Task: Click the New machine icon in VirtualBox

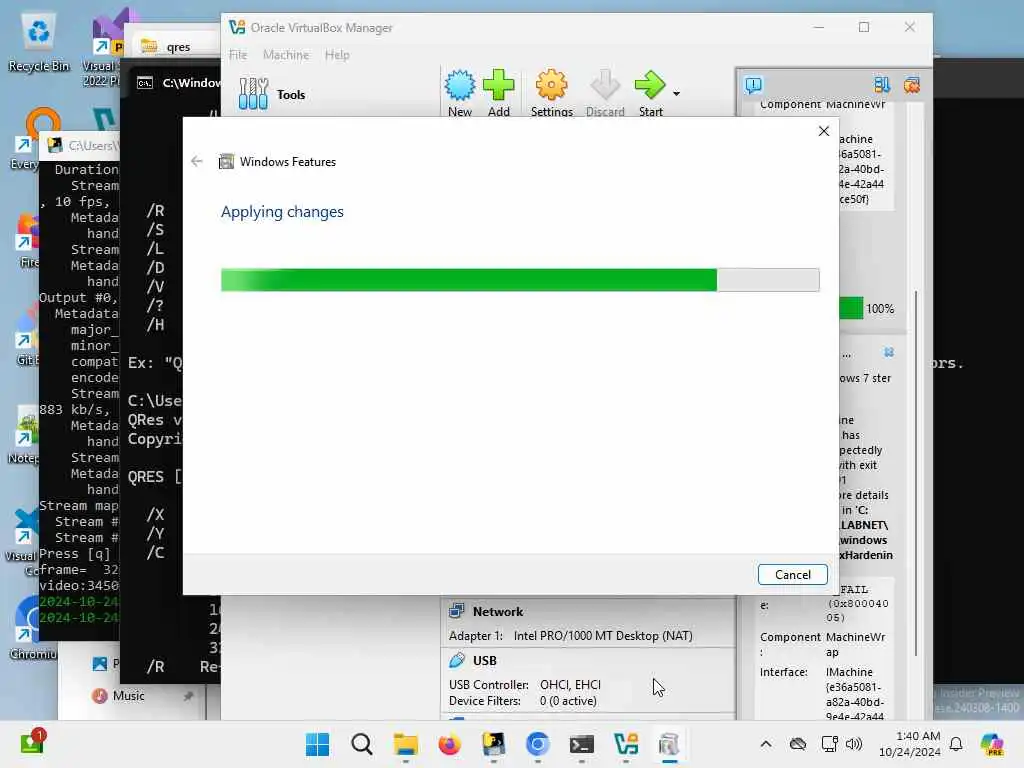Action: pos(460,86)
